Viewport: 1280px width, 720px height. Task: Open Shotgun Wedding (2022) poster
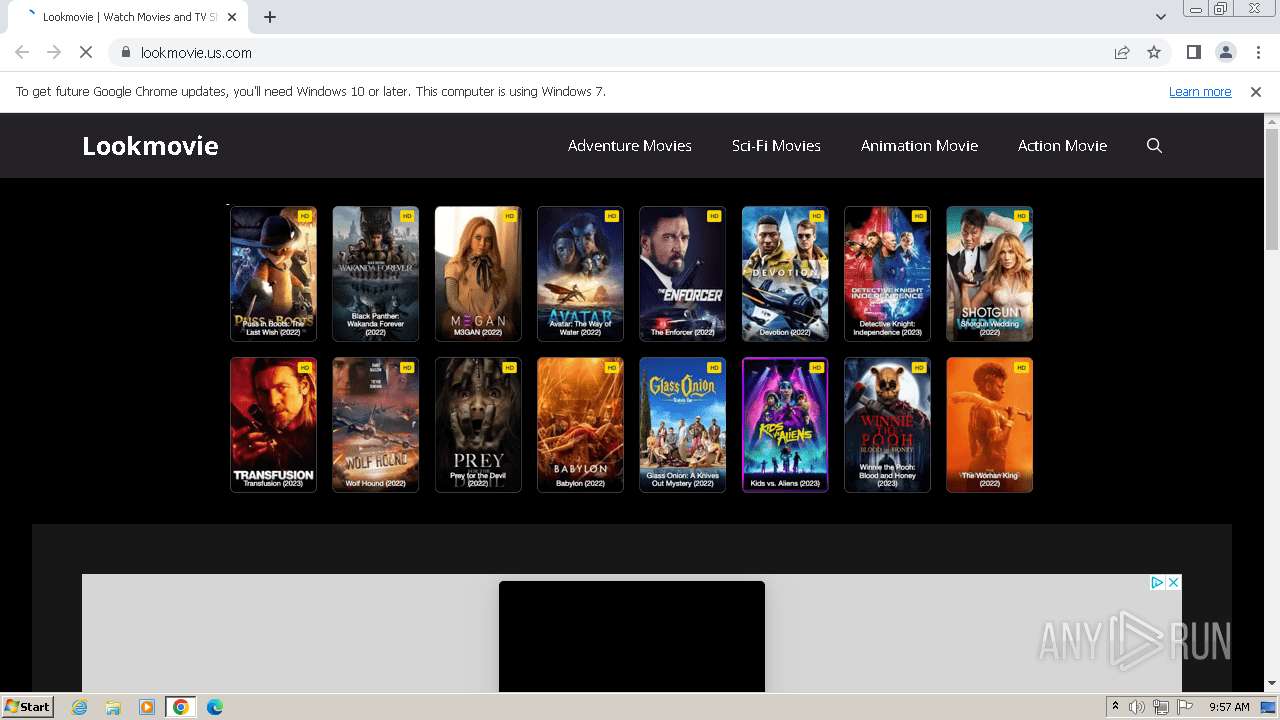coord(990,274)
